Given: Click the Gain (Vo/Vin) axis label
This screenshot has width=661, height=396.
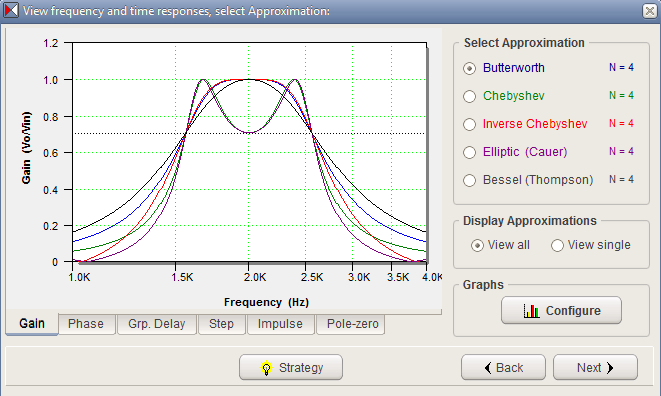Looking at the screenshot, I should pyautogui.click(x=26, y=148).
